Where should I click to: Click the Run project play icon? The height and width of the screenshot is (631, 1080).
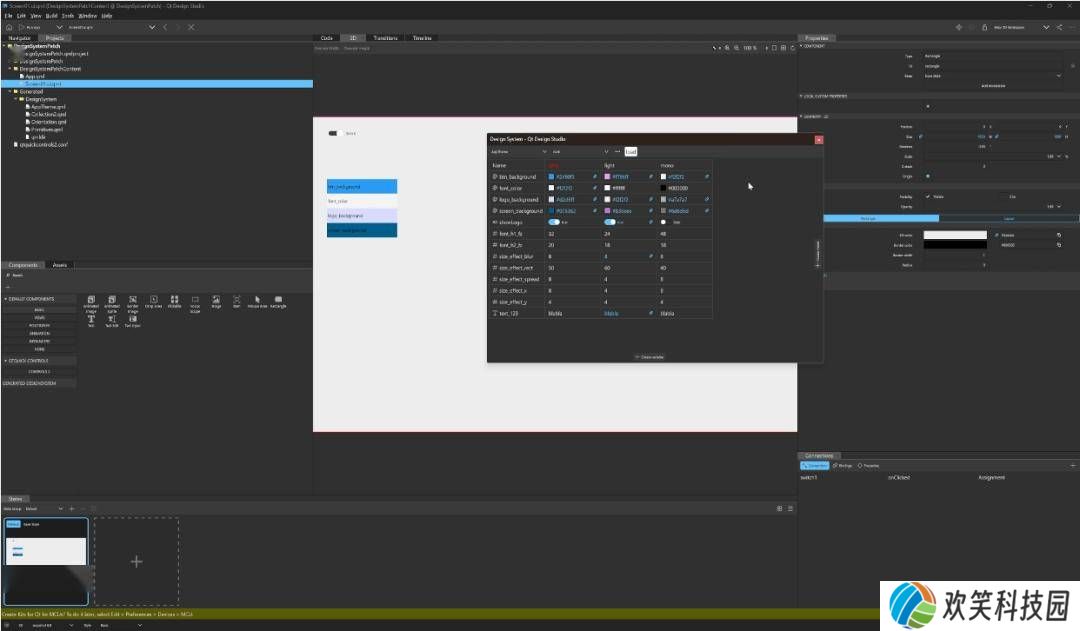pos(21,28)
